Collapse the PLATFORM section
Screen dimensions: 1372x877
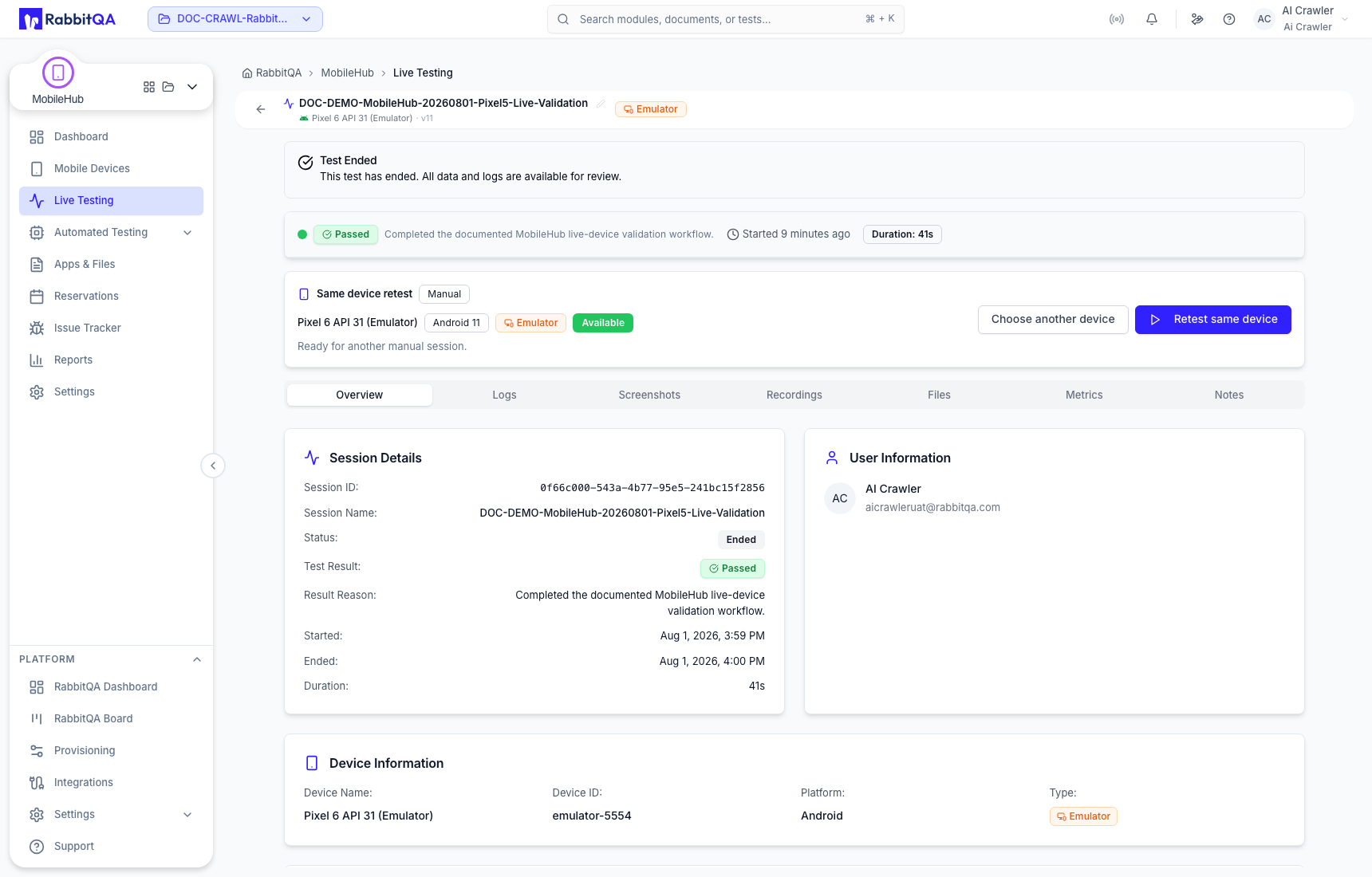click(197, 659)
